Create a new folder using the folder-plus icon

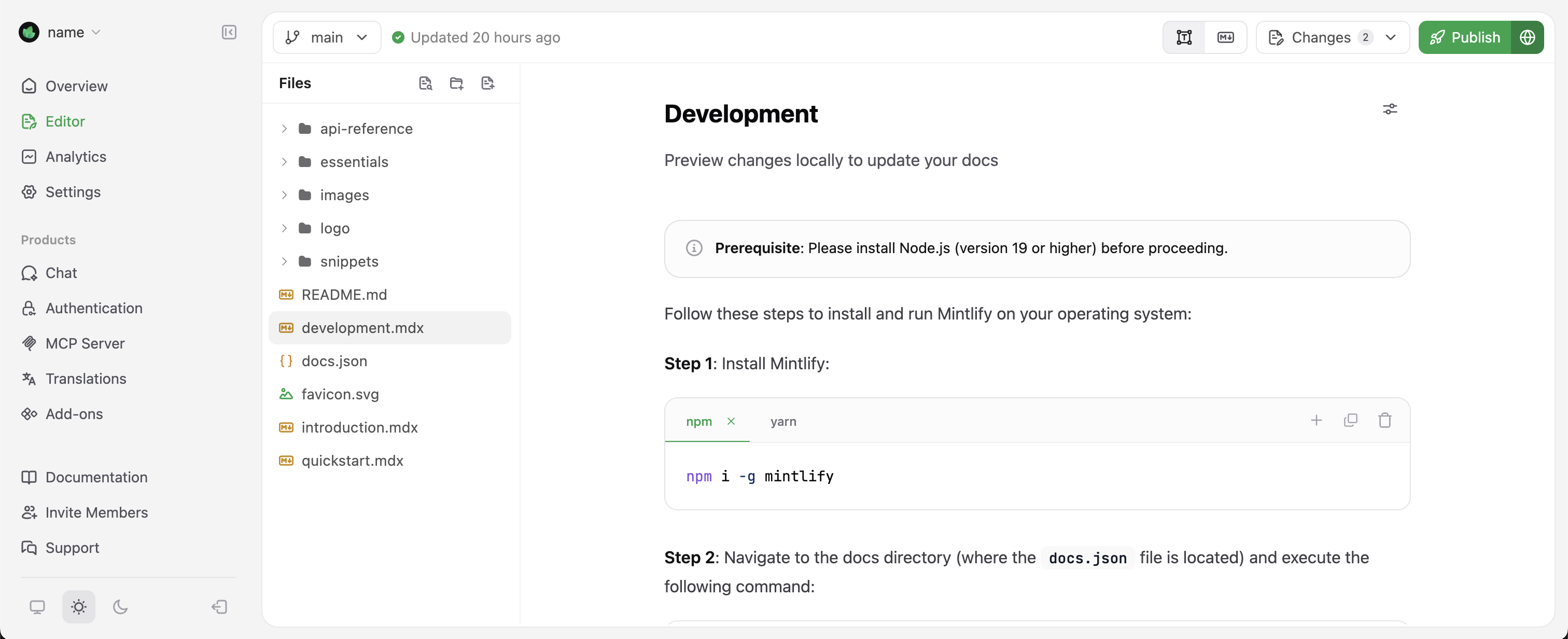pyautogui.click(x=456, y=83)
